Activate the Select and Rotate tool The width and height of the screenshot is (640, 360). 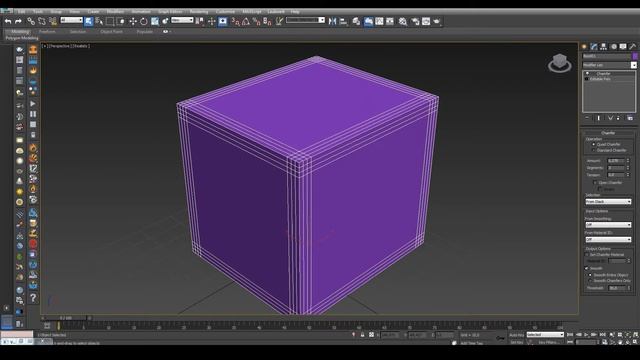coord(144,21)
